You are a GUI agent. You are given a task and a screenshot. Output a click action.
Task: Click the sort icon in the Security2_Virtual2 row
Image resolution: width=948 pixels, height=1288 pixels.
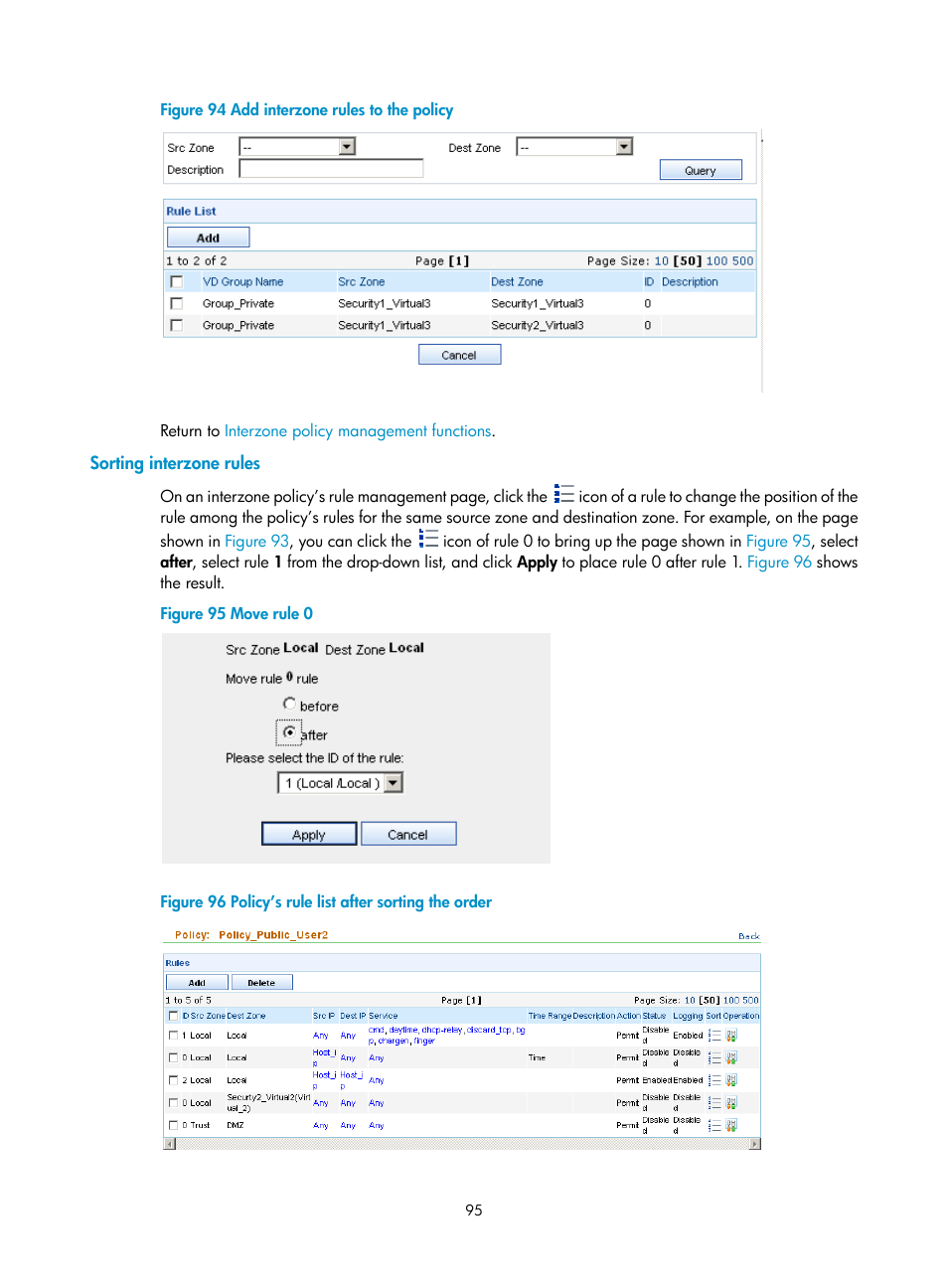click(714, 1103)
